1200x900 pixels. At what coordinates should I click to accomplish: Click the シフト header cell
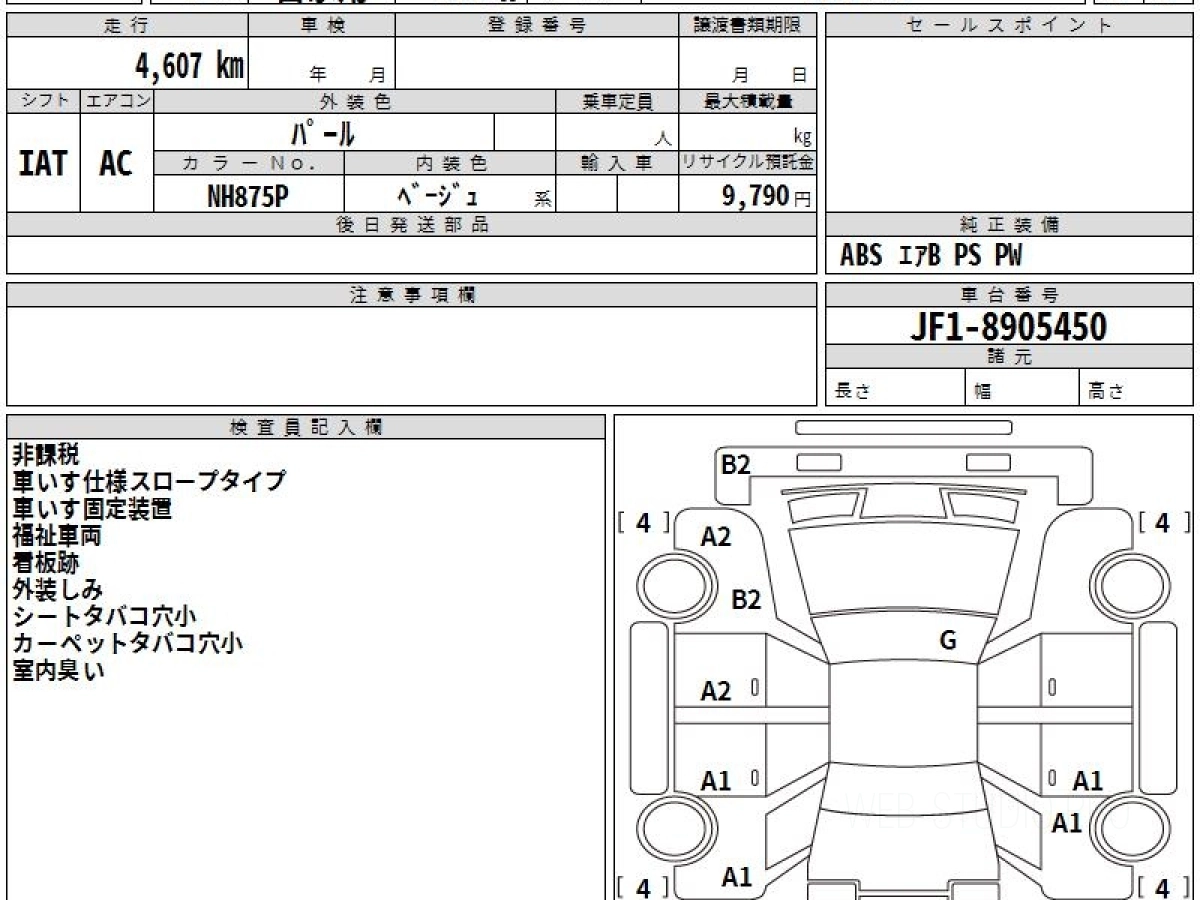[44, 101]
